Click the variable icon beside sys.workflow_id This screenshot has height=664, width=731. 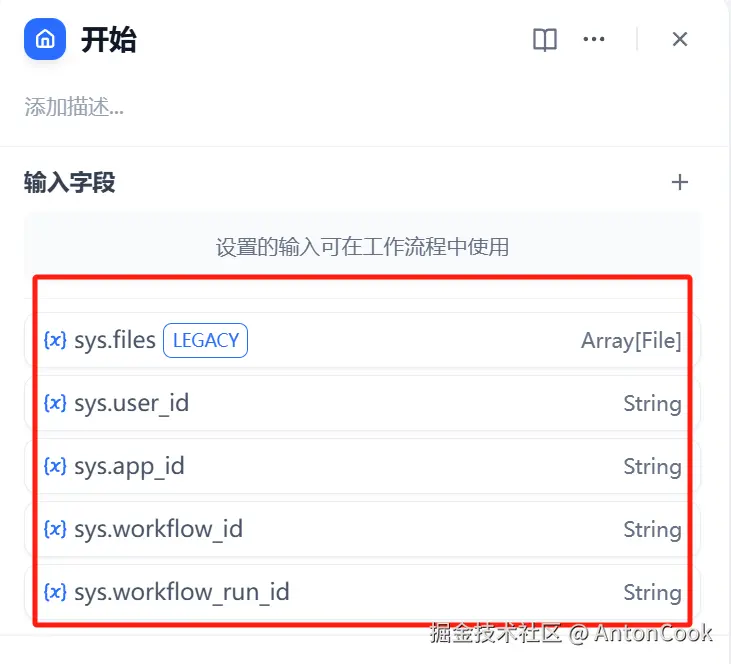[56, 530]
